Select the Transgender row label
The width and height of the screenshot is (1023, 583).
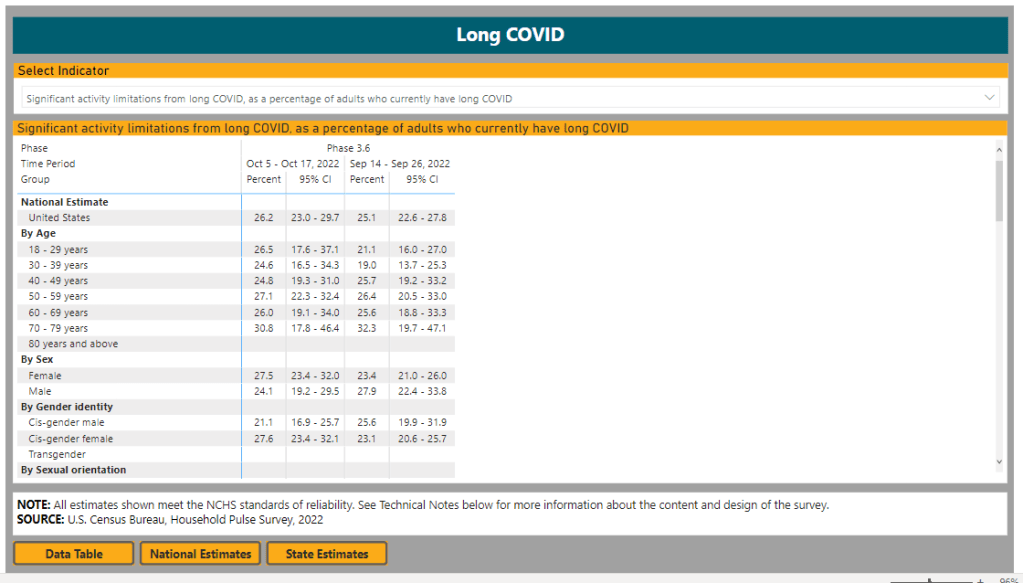click(x=57, y=455)
